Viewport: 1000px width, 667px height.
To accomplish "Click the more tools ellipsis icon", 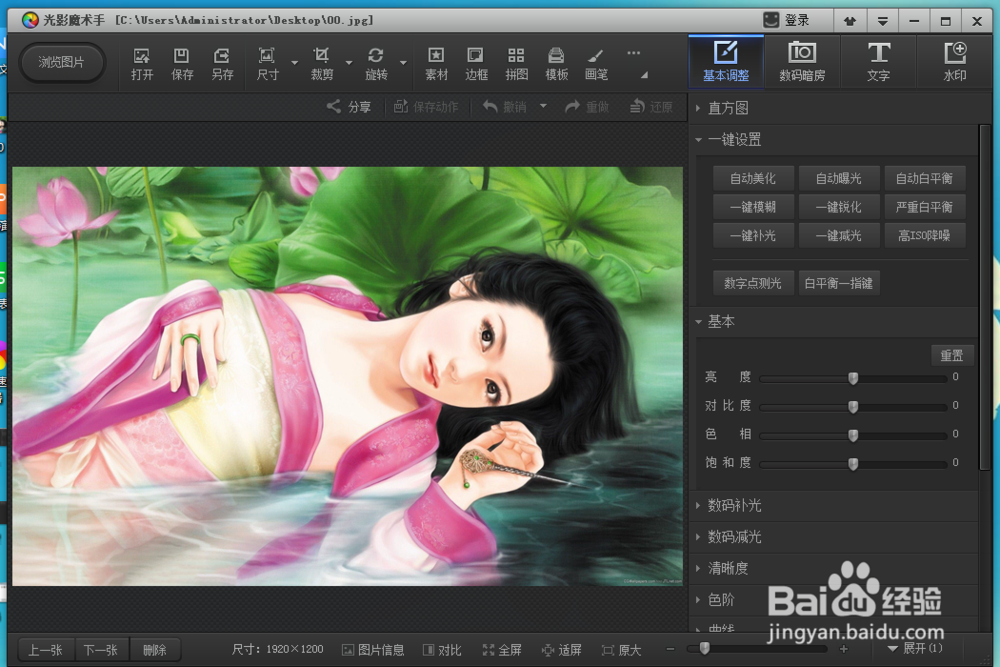I will point(633,53).
